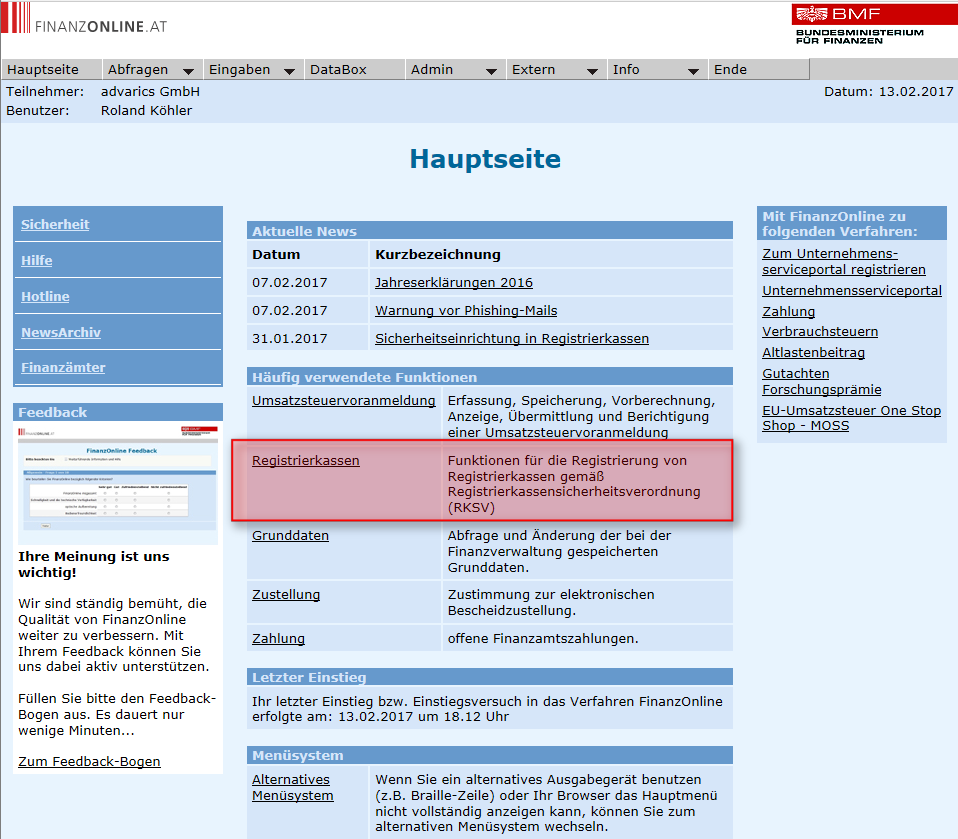Open the Admin menu
The height and width of the screenshot is (839, 958).
pyautogui.click(x=432, y=70)
